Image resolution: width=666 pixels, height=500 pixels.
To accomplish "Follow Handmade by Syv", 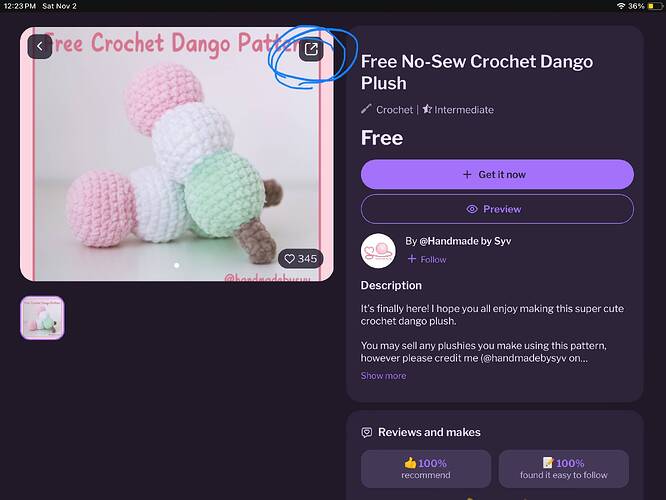I will (427, 259).
